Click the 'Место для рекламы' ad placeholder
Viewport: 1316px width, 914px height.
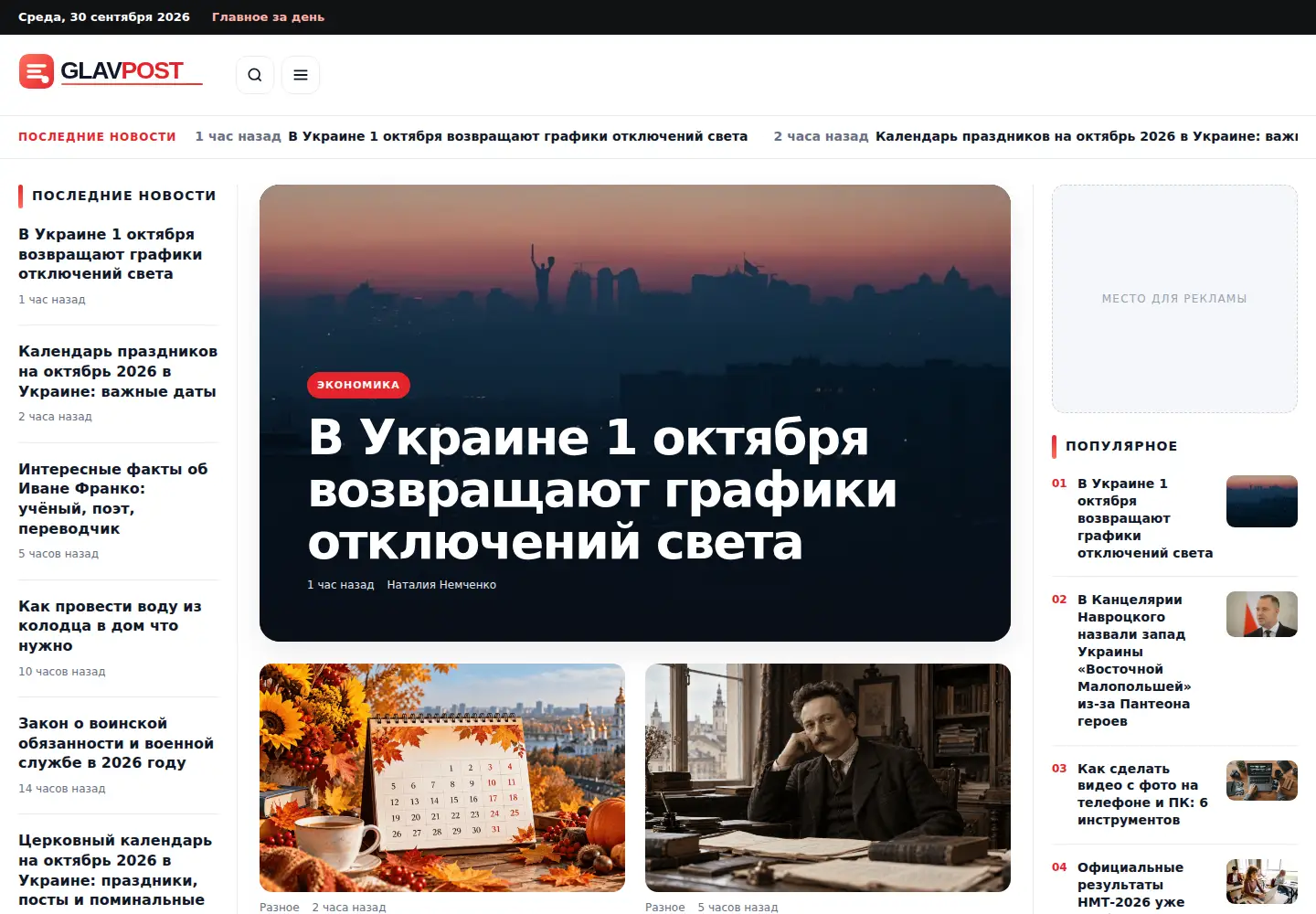tap(1174, 299)
